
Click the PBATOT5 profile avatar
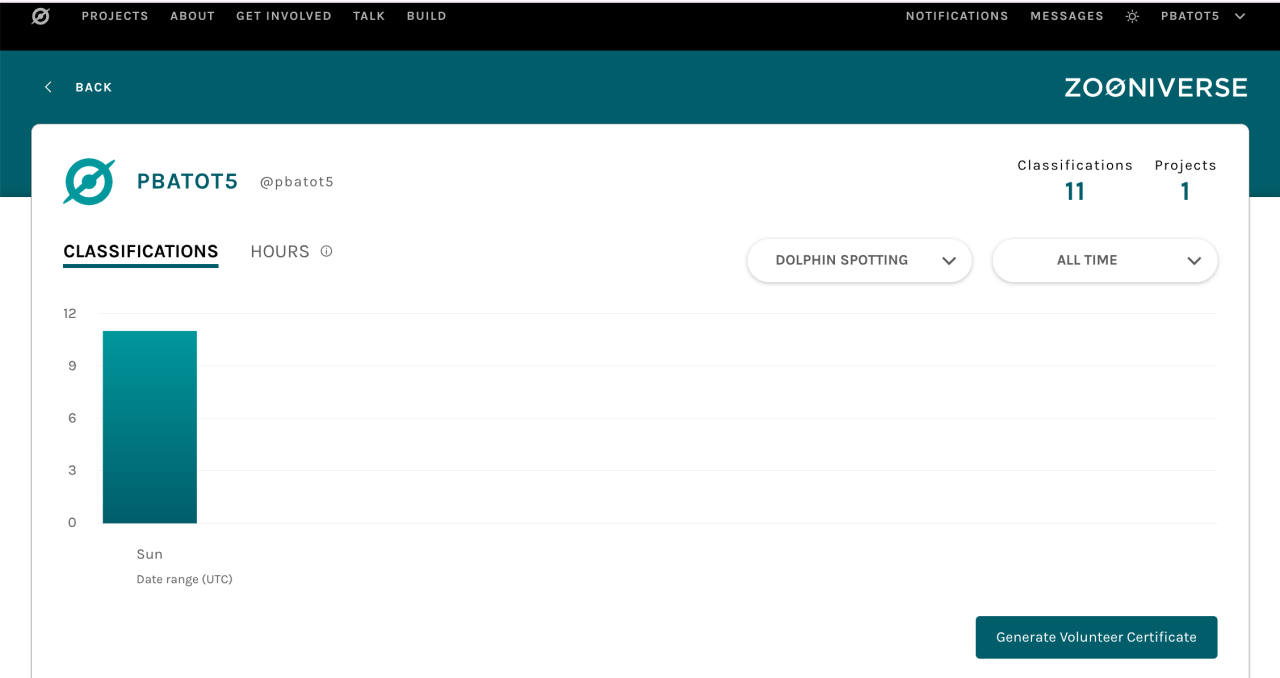[x=89, y=182]
